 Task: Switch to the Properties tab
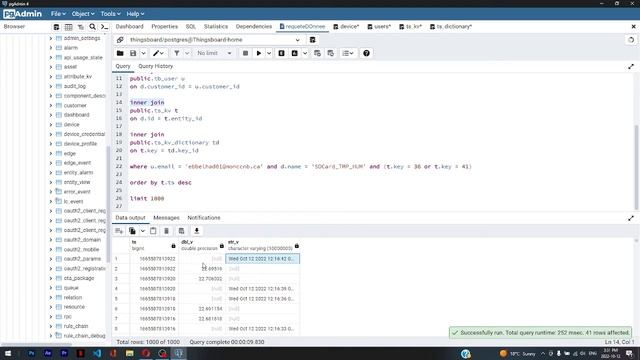164,27
